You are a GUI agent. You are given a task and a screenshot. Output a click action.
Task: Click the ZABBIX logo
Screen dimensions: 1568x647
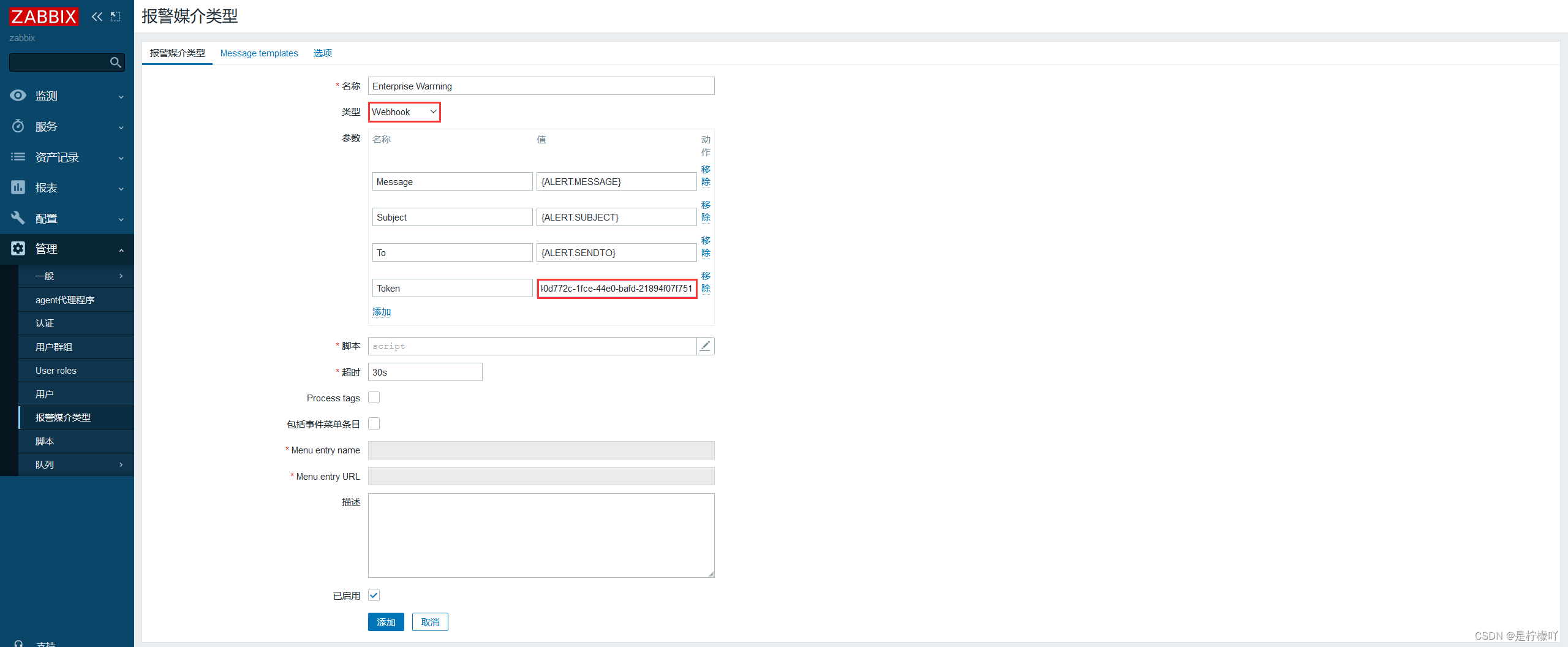point(44,16)
